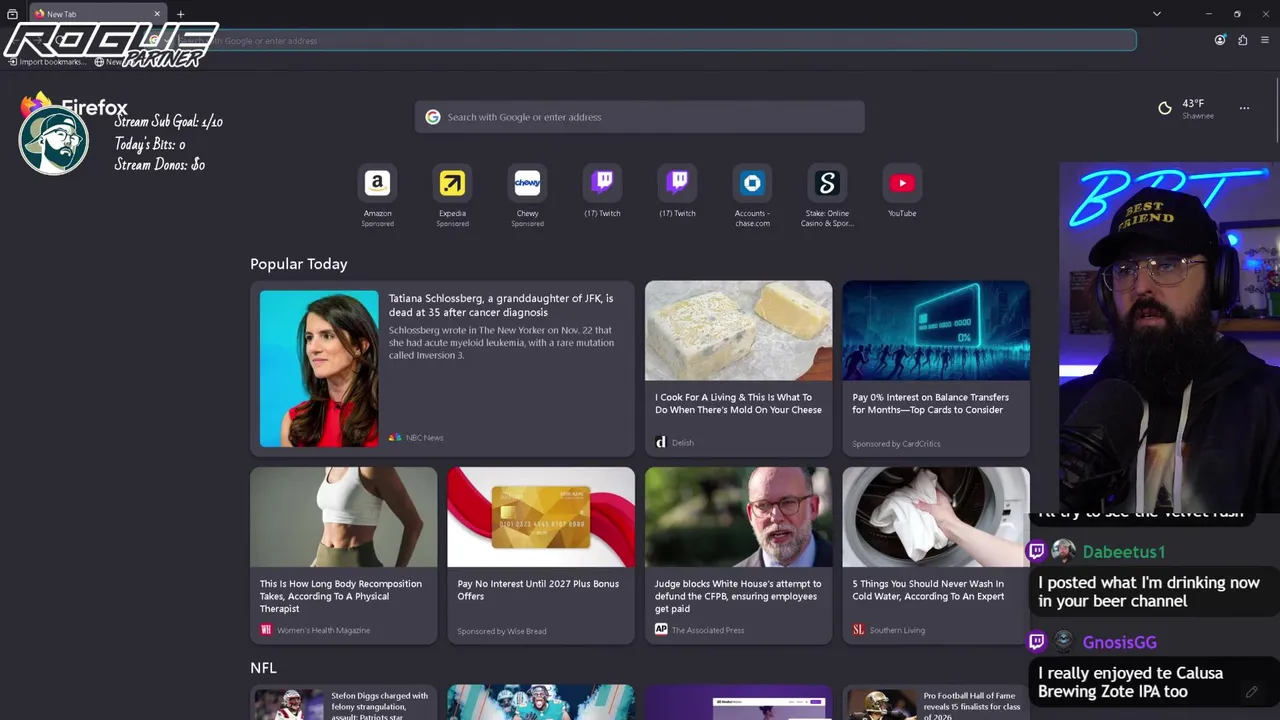Click the gold credit card thumbnail

[541, 517]
